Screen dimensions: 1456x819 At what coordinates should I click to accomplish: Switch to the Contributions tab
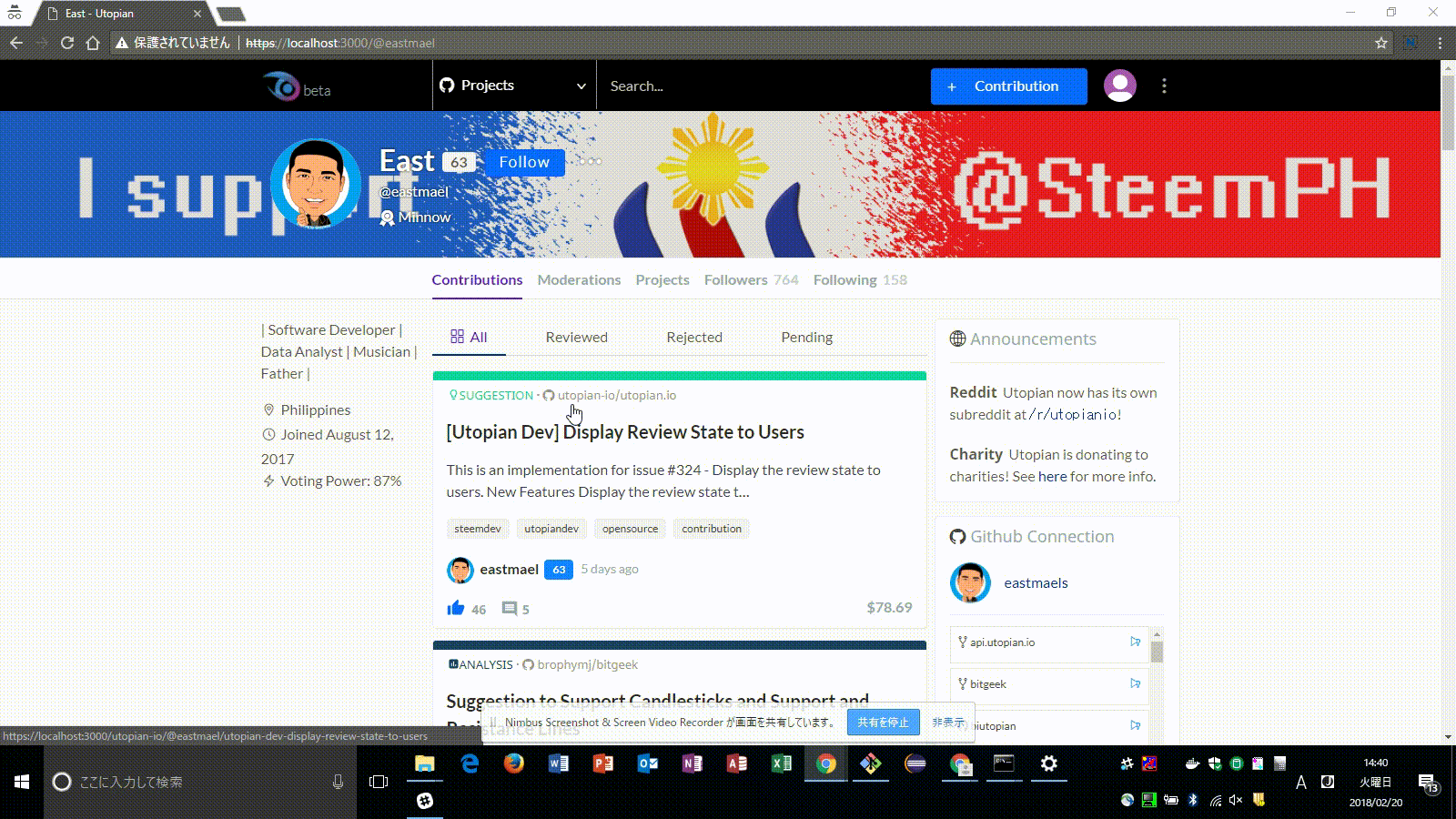[x=477, y=279]
